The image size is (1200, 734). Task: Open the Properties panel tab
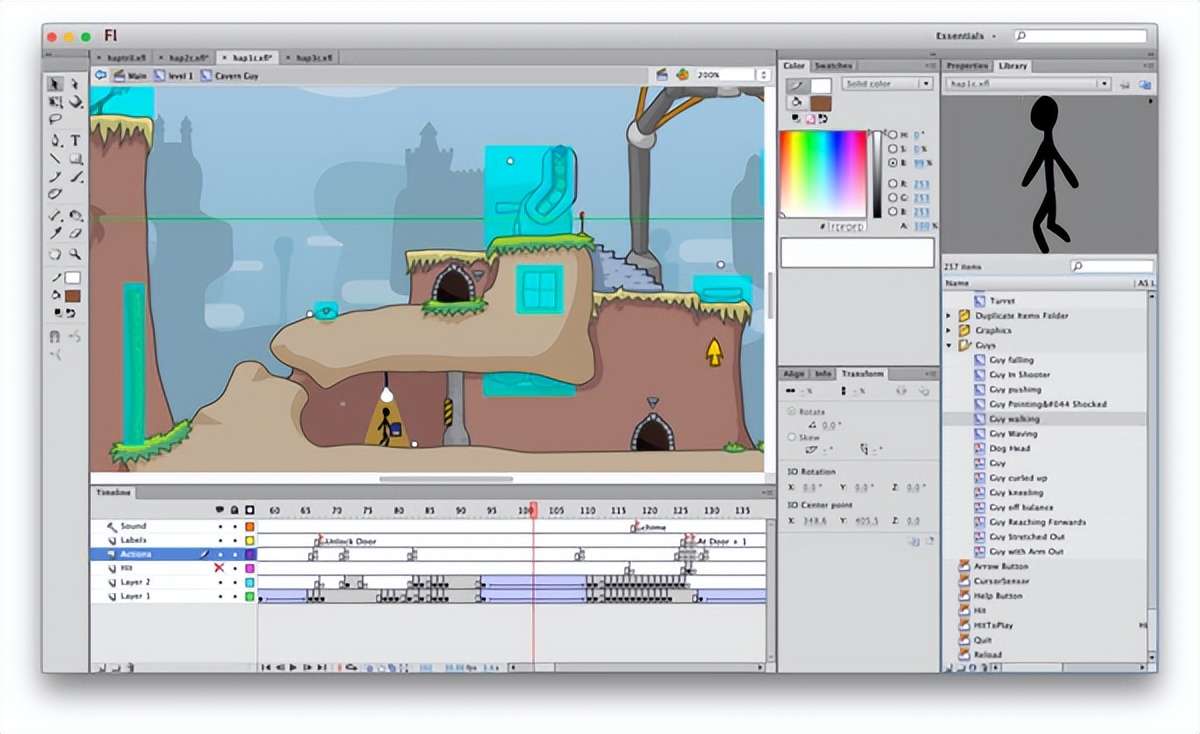pyautogui.click(x=968, y=66)
